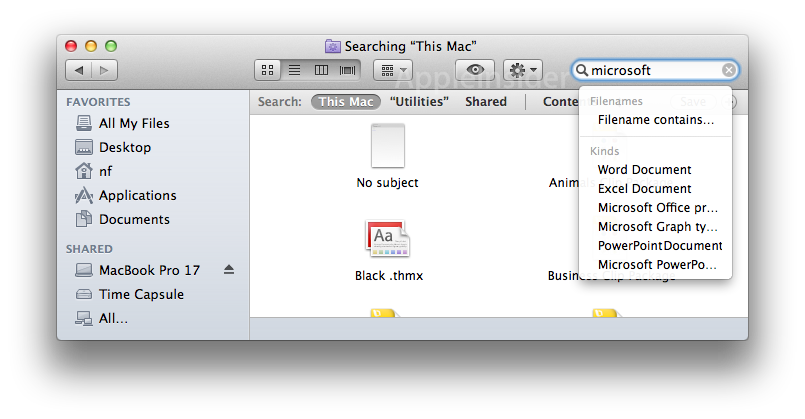Image resolution: width=805 pixels, height=419 pixels.
Task: Select the "Utilities" search scope
Action: [419, 102]
